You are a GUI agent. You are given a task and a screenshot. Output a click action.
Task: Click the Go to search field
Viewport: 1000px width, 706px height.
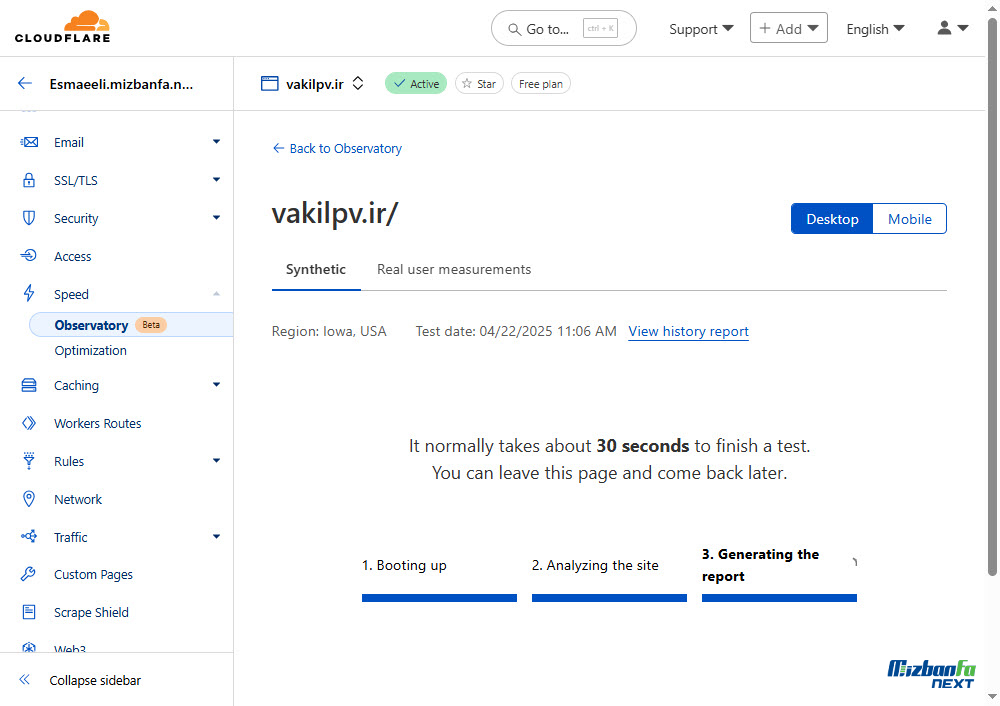click(x=564, y=28)
